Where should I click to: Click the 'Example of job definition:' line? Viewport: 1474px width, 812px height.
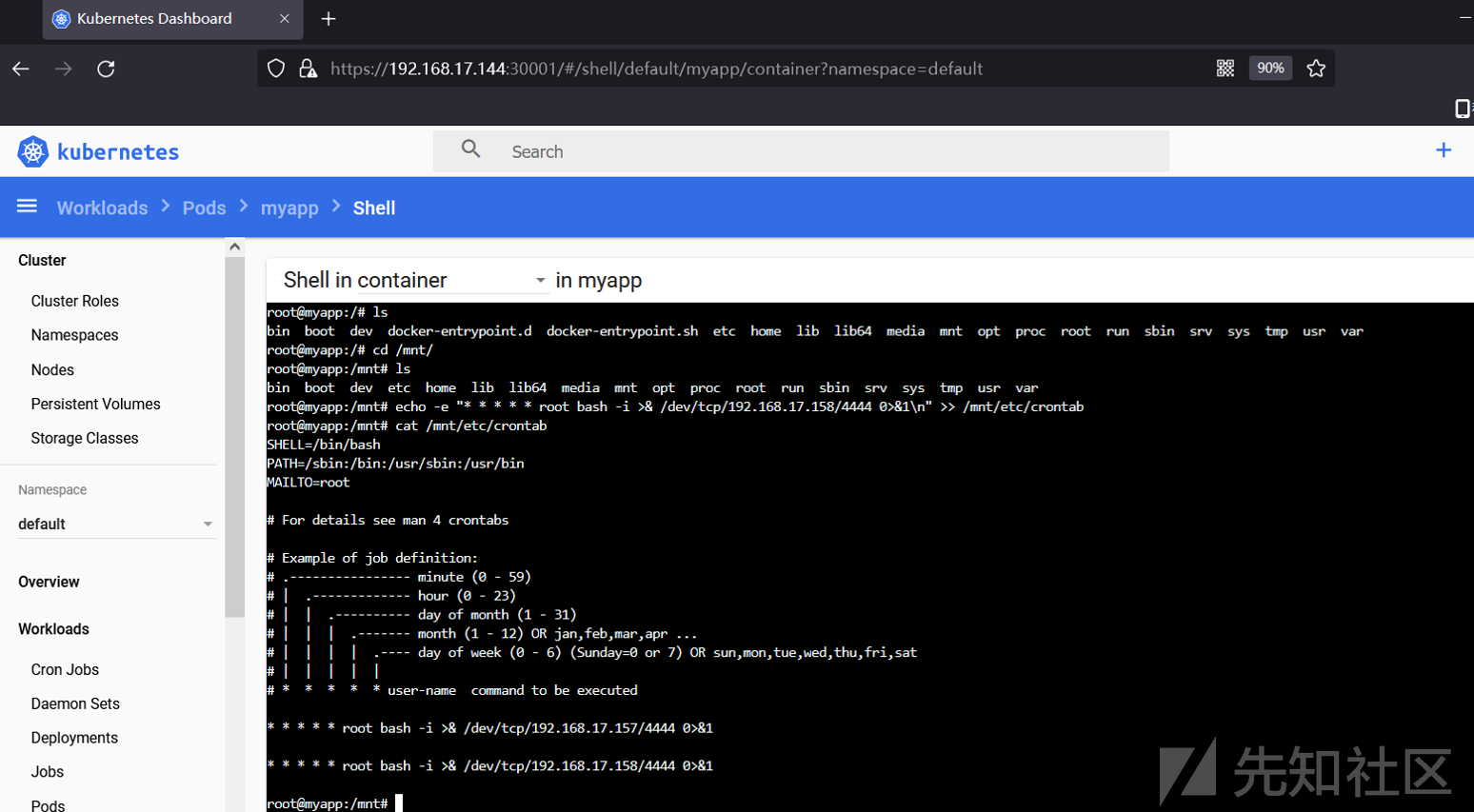(x=372, y=558)
